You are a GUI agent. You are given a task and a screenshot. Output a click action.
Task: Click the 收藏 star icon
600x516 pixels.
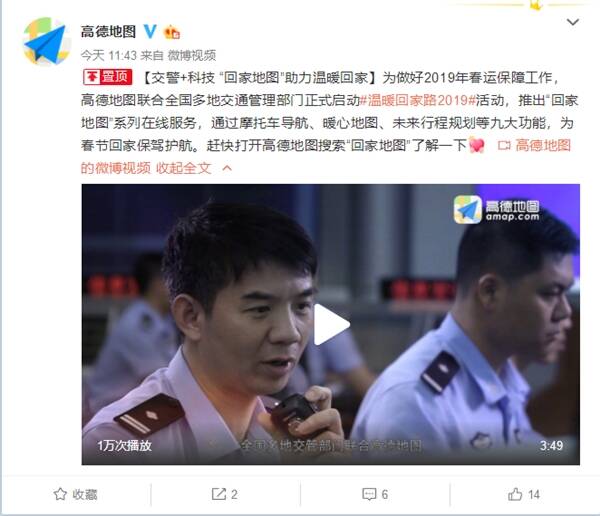pos(60,494)
